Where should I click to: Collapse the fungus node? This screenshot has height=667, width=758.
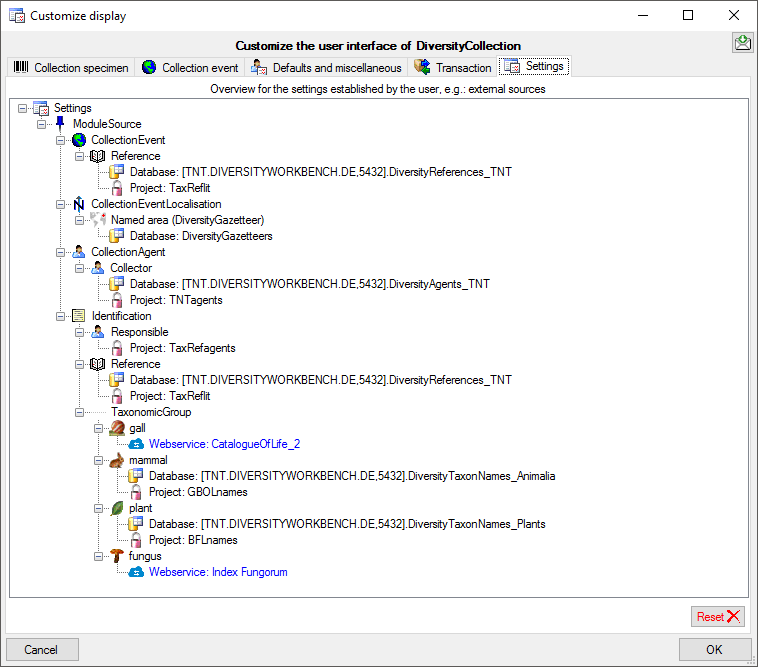[x=98, y=556]
